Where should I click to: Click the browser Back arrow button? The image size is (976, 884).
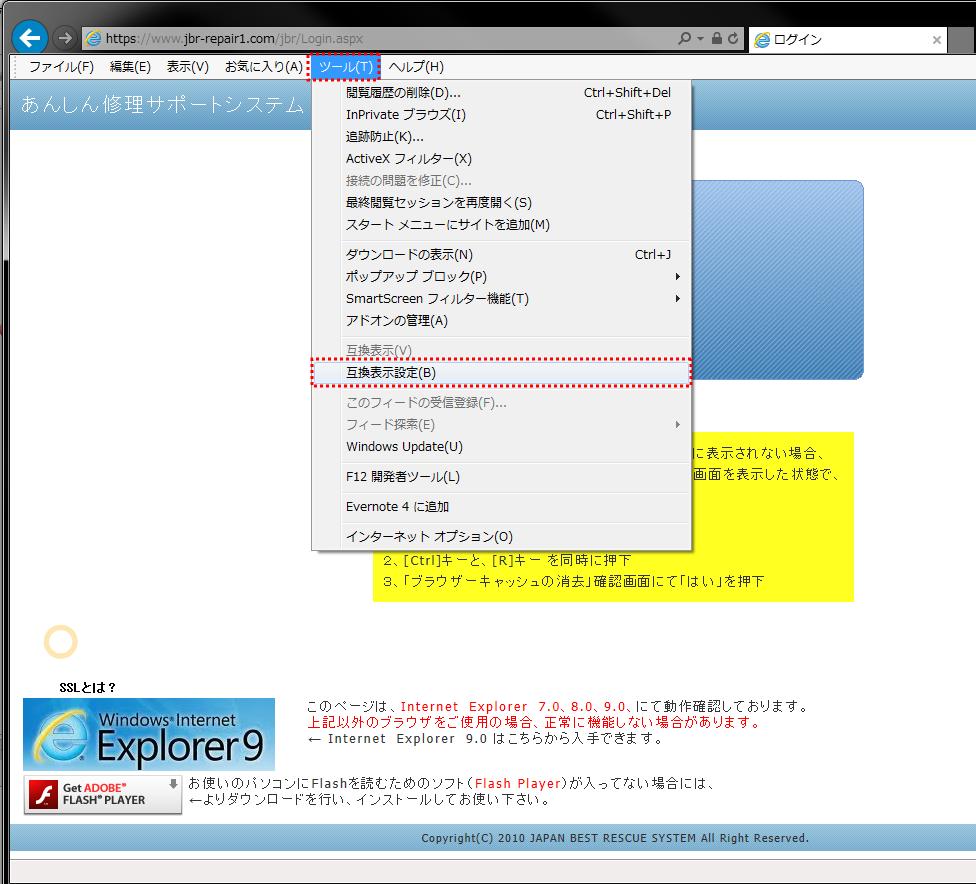point(29,37)
